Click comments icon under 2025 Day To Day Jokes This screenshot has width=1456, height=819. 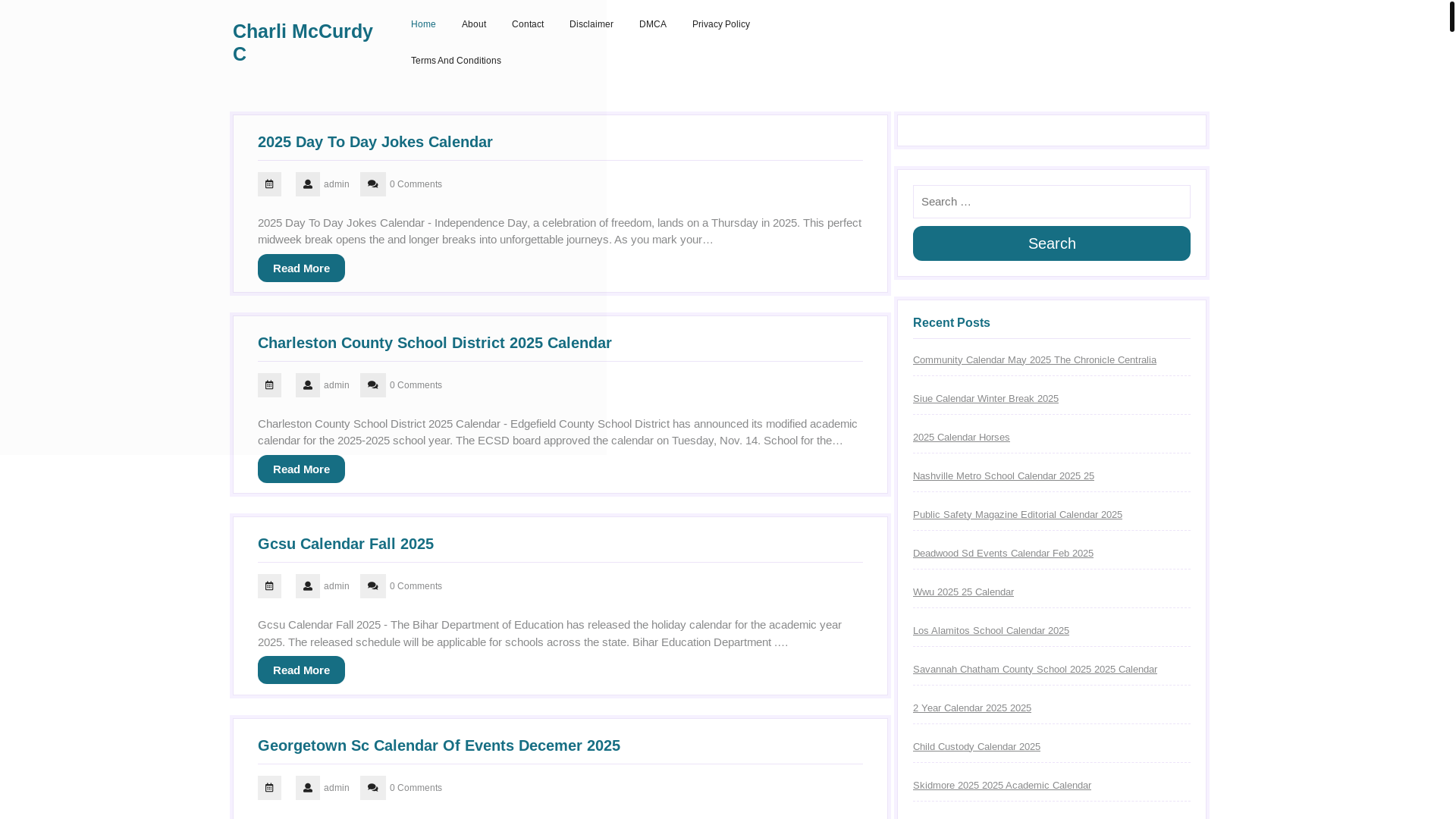pyautogui.click(x=373, y=184)
